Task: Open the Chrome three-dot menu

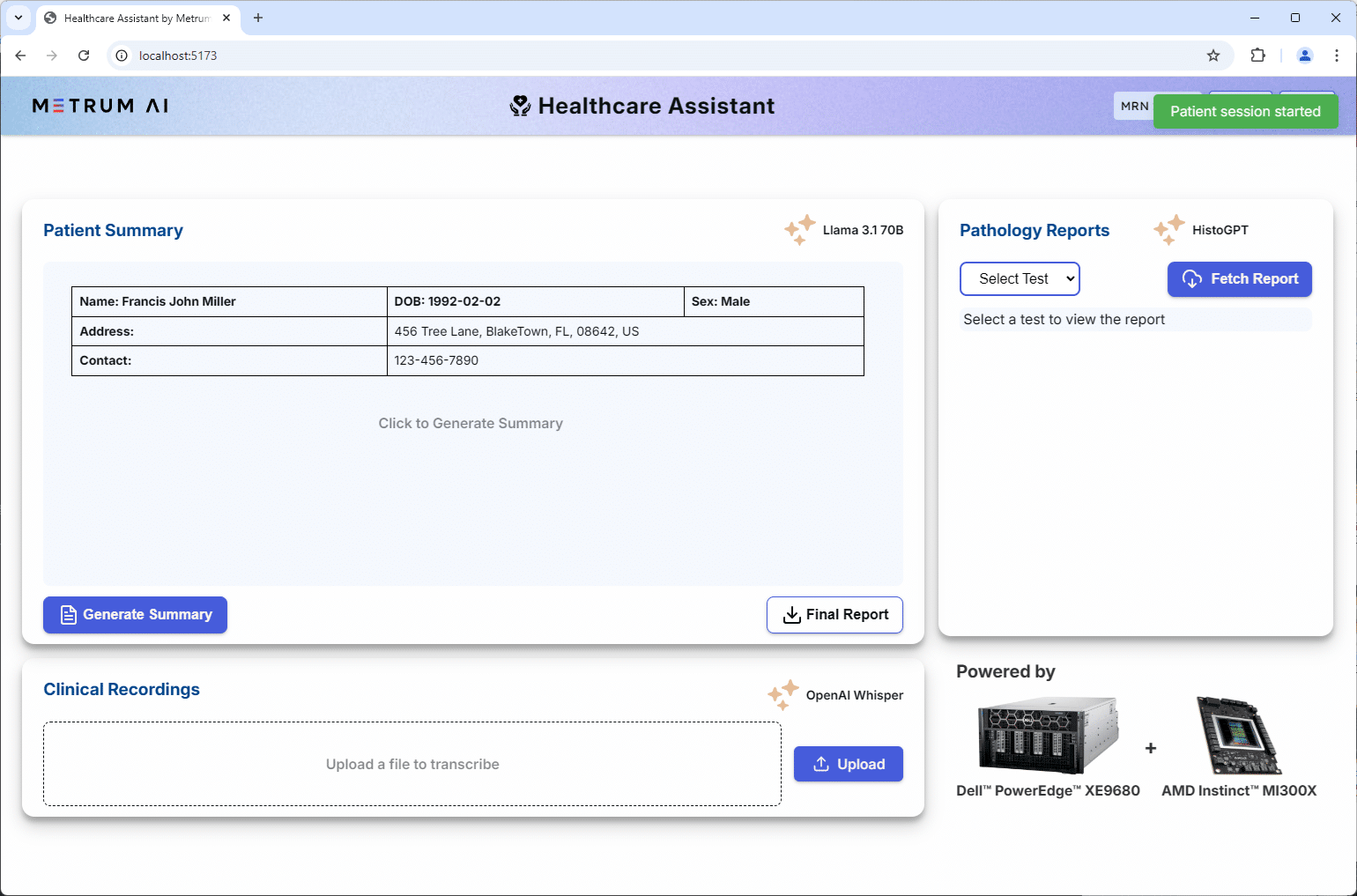Action: tap(1337, 56)
